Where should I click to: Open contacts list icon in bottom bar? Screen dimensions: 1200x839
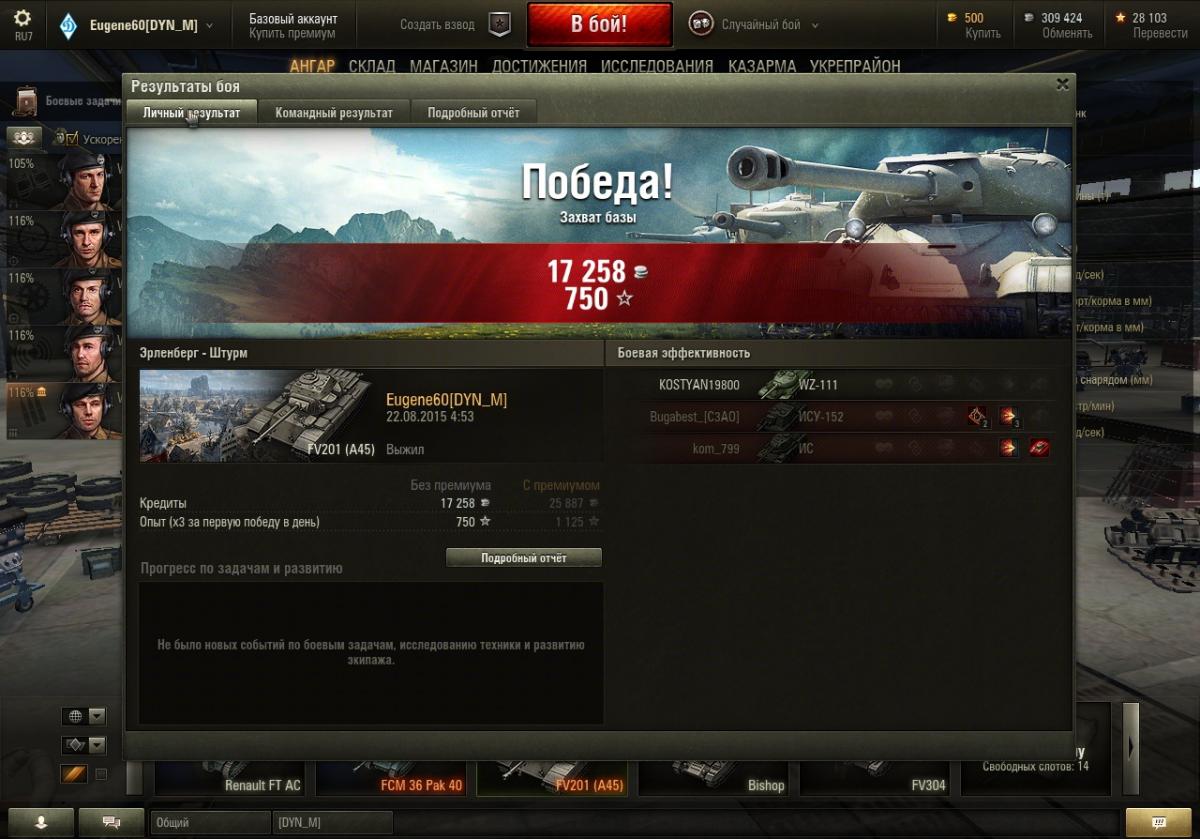(42, 822)
